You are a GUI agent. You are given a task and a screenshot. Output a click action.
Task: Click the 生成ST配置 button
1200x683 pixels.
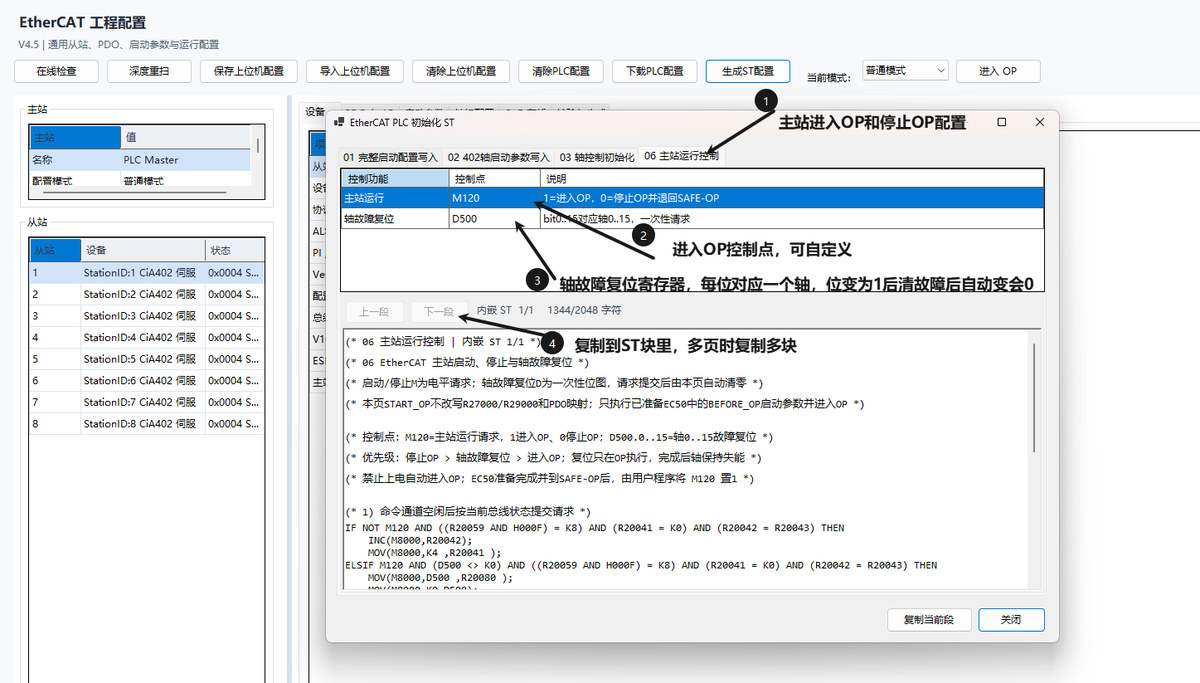point(748,71)
